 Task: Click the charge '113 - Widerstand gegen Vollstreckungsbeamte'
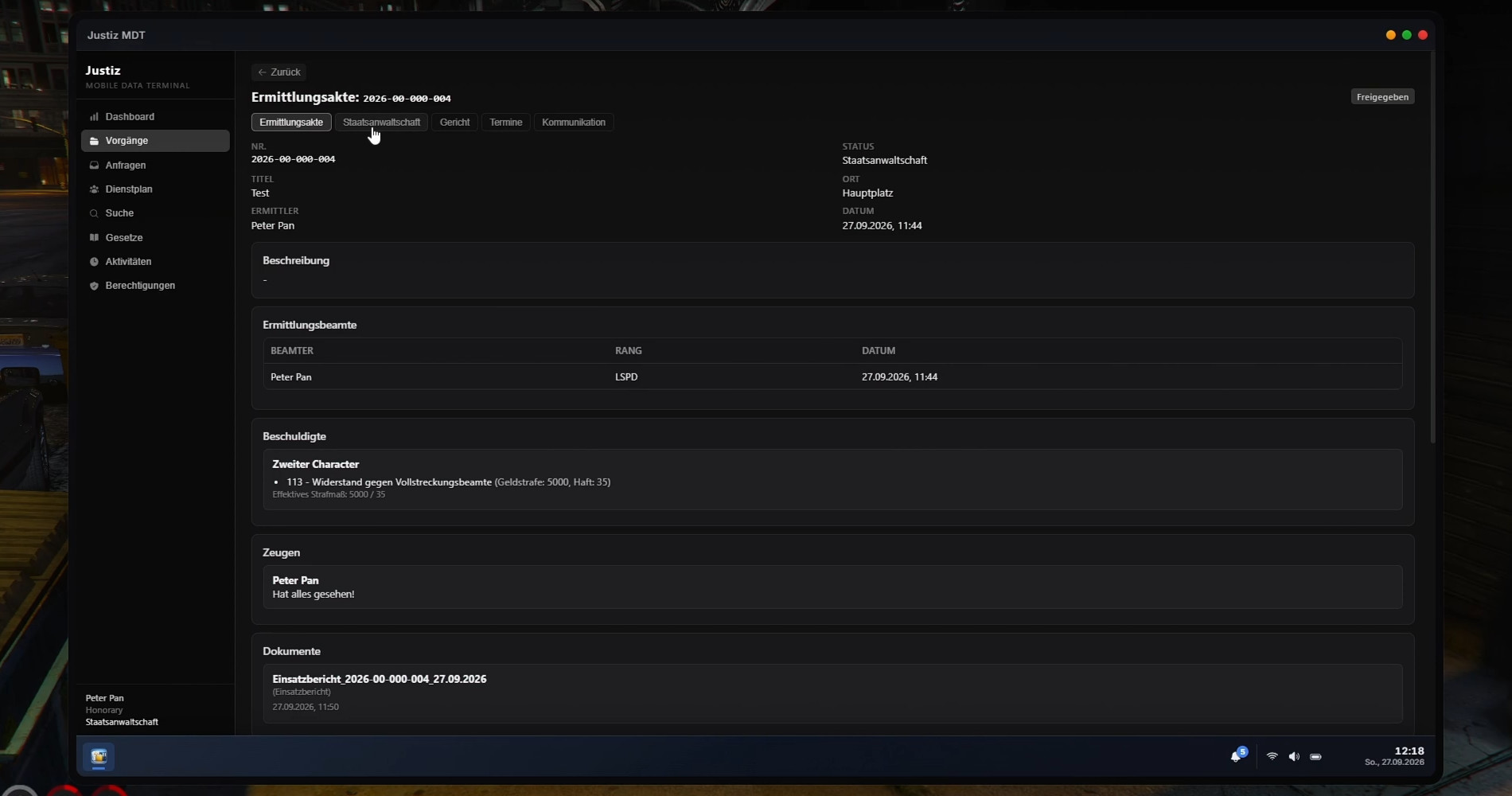(389, 482)
